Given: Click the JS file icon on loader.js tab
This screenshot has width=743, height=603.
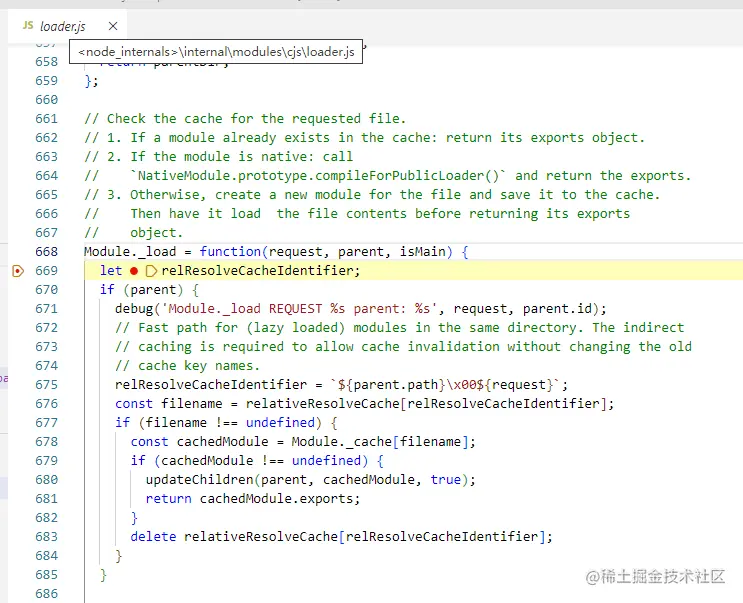Looking at the screenshot, I should [x=28, y=26].
